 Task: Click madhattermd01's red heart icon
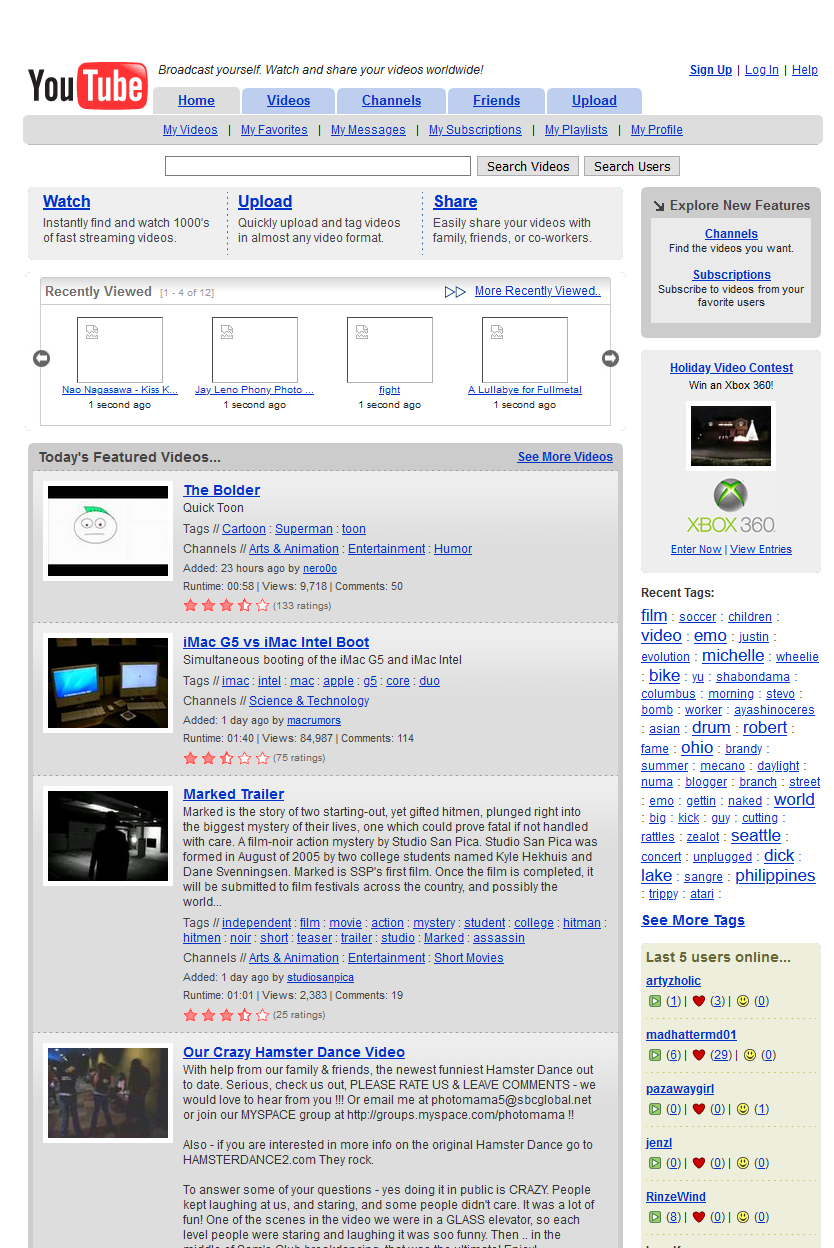click(x=699, y=1055)
